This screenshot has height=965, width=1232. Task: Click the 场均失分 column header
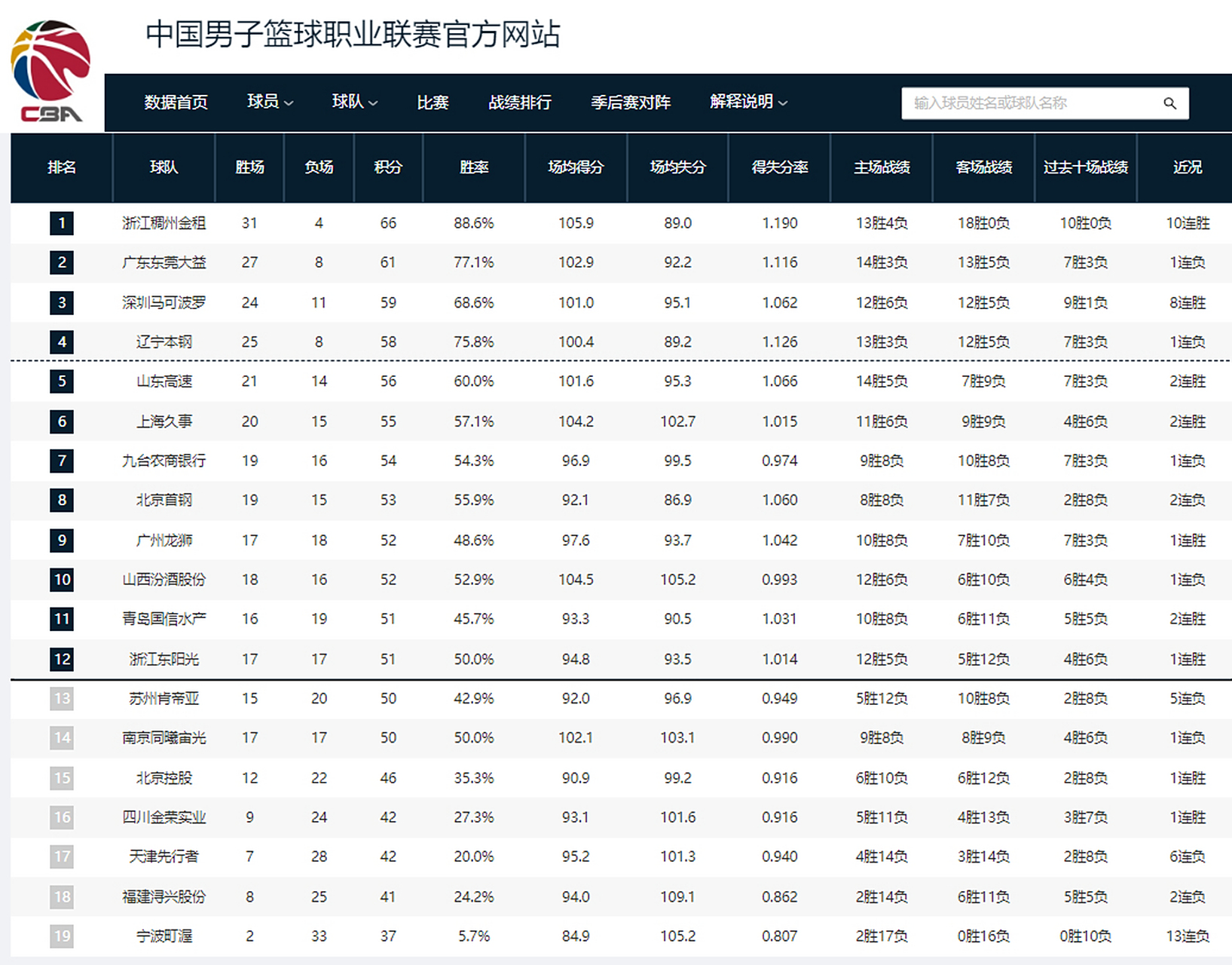click(677, 167)
